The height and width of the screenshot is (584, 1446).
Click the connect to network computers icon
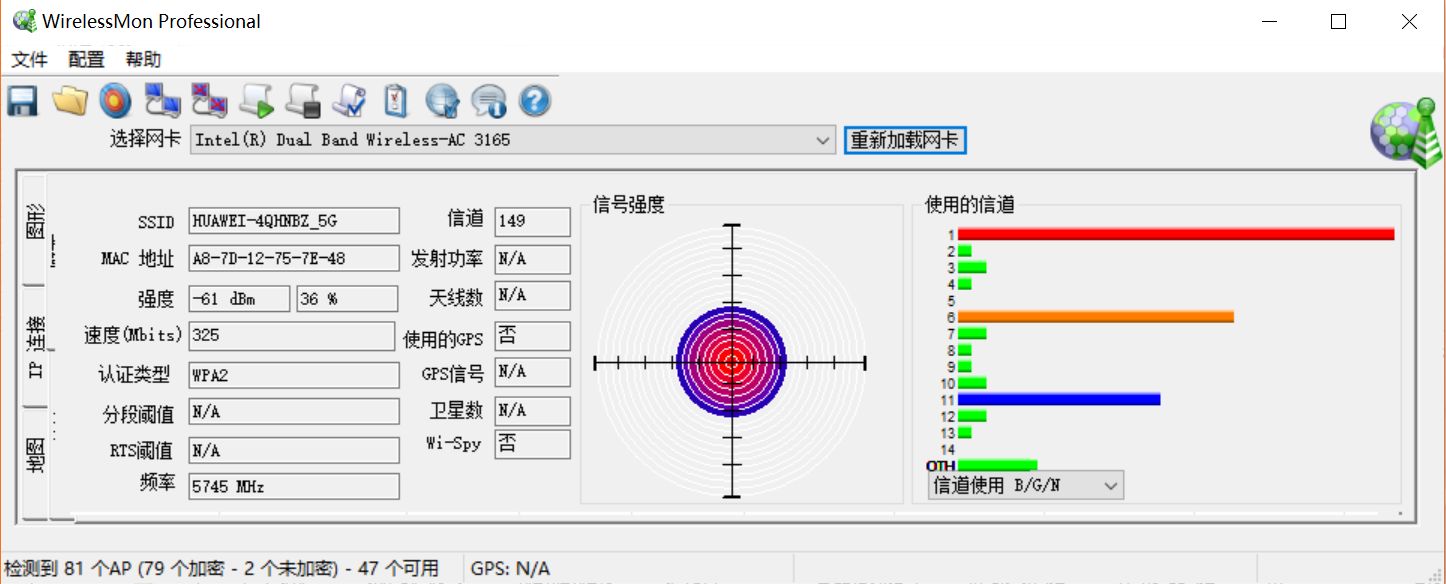coord(162,101)
